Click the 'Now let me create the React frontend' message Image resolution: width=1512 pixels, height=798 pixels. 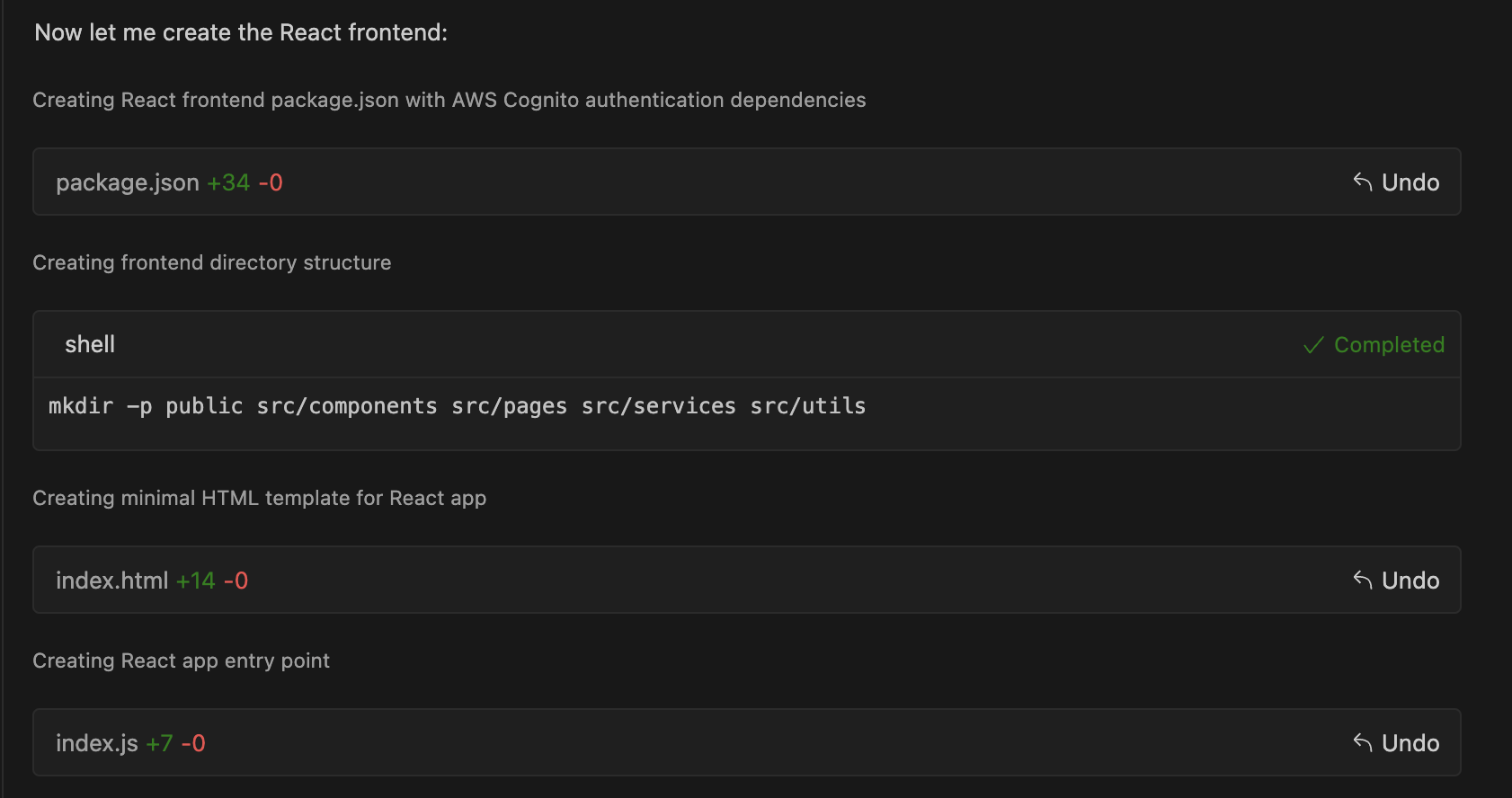tap(241, 33)
